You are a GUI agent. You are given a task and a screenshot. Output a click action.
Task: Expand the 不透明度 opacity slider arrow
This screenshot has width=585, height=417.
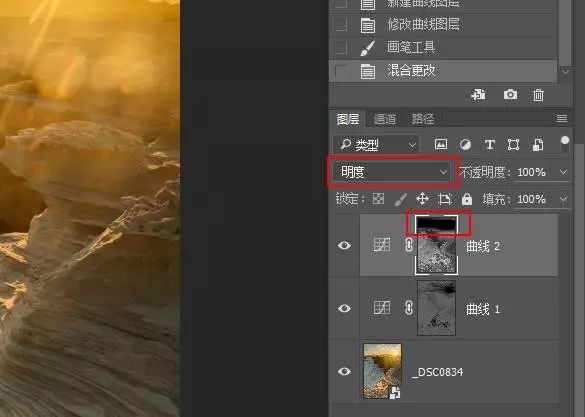563,172
